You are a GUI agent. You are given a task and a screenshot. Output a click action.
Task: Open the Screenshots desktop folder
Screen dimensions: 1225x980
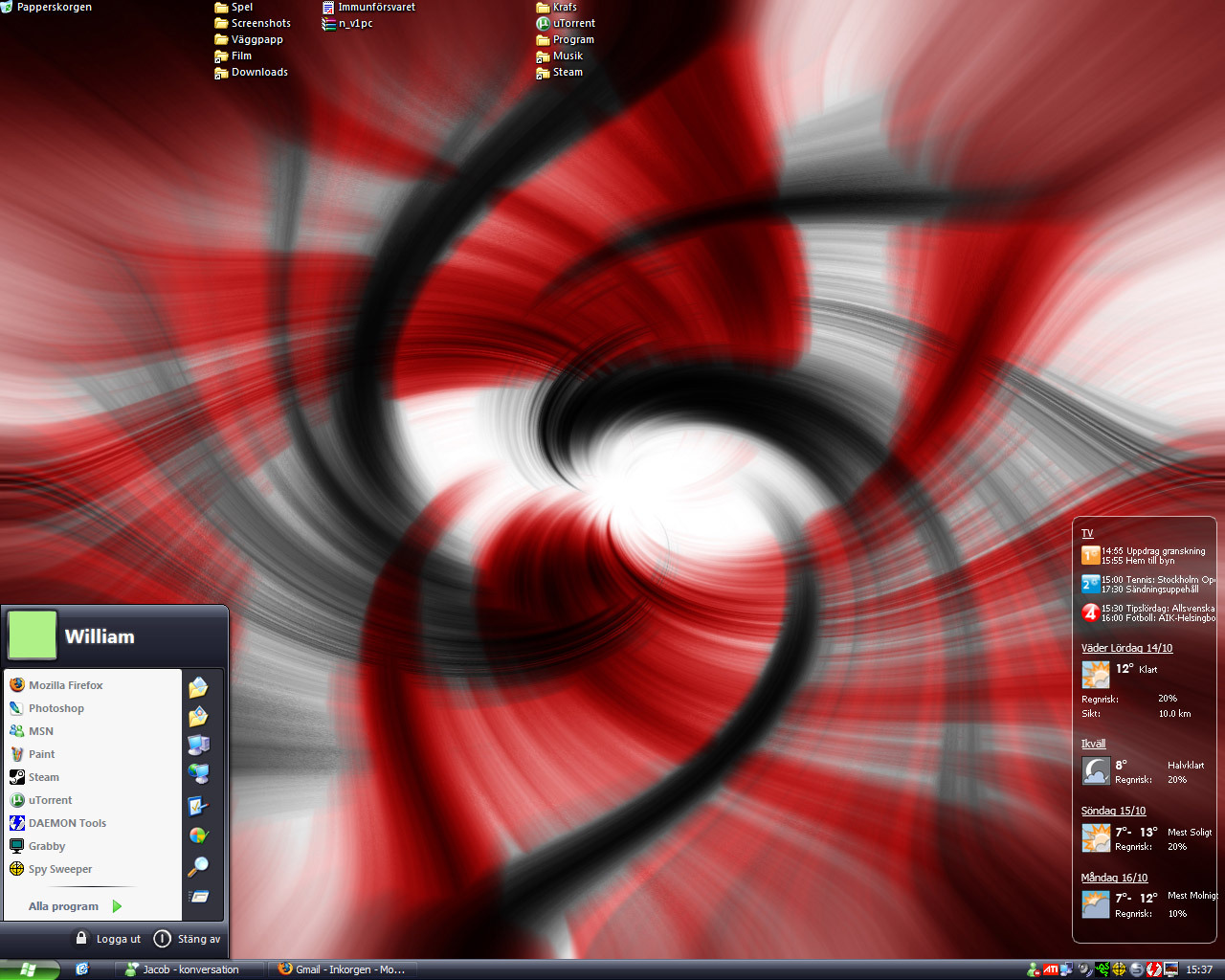point(253,23)
